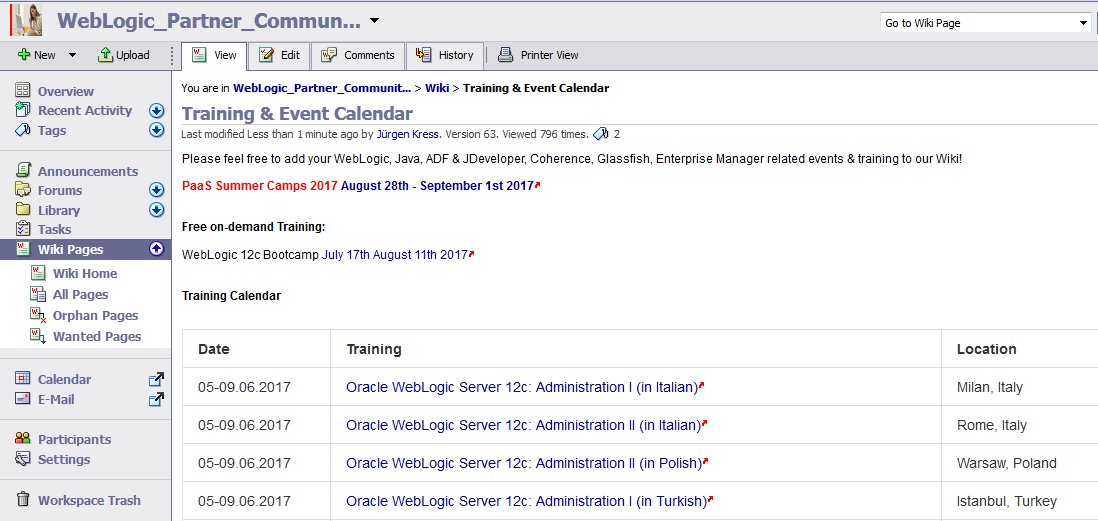This screenshot has width=1098, height=521.
Task: Expand the Recent Activity section arrow
Action: [x=156, y=111]
